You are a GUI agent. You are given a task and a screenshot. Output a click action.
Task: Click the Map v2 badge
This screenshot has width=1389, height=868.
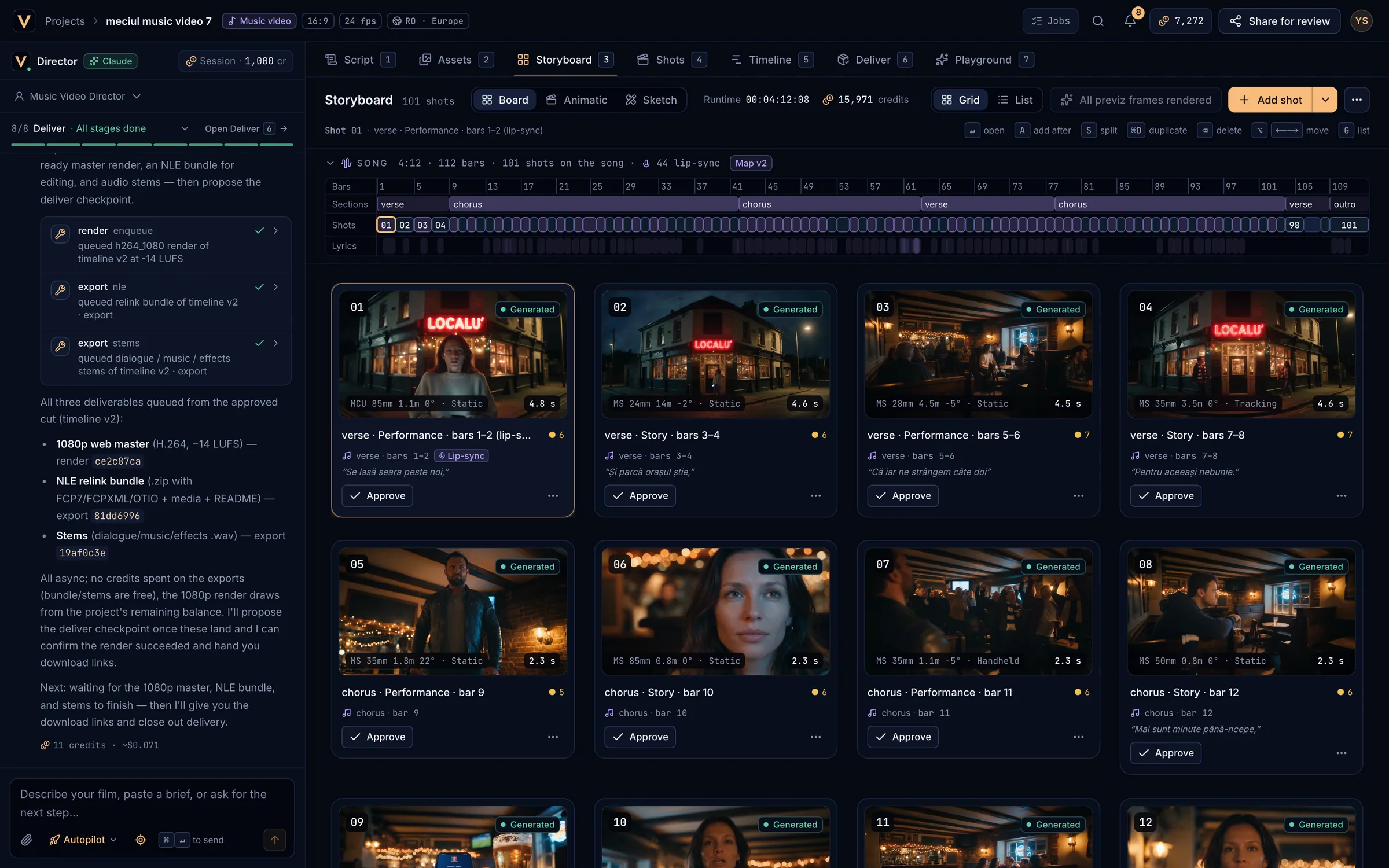click(x=751, y=163)
